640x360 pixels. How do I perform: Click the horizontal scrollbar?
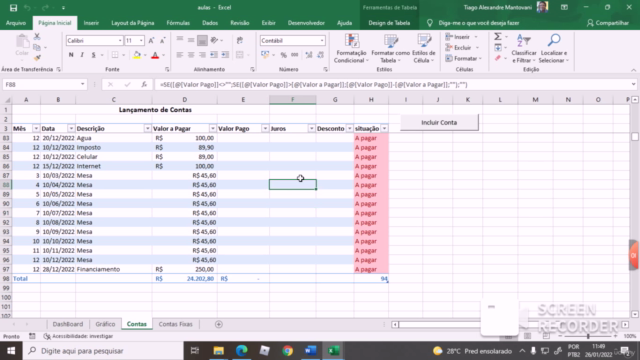pos(510,324)
